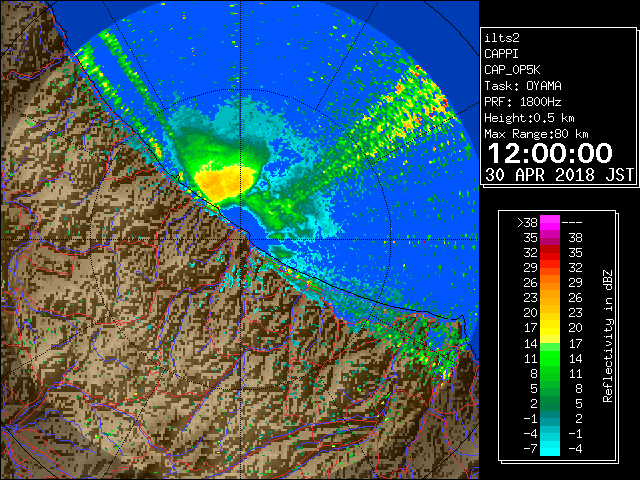Click the 'CAPPI' product type text
The height and width of the screenshot is (480, 640).
[x=501, y=54]
